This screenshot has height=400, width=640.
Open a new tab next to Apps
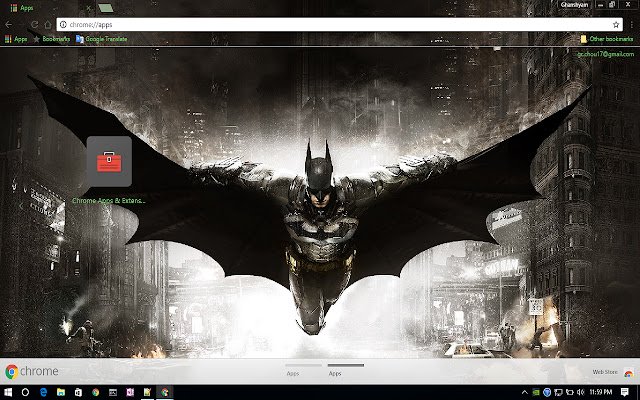tap(105, 7)
